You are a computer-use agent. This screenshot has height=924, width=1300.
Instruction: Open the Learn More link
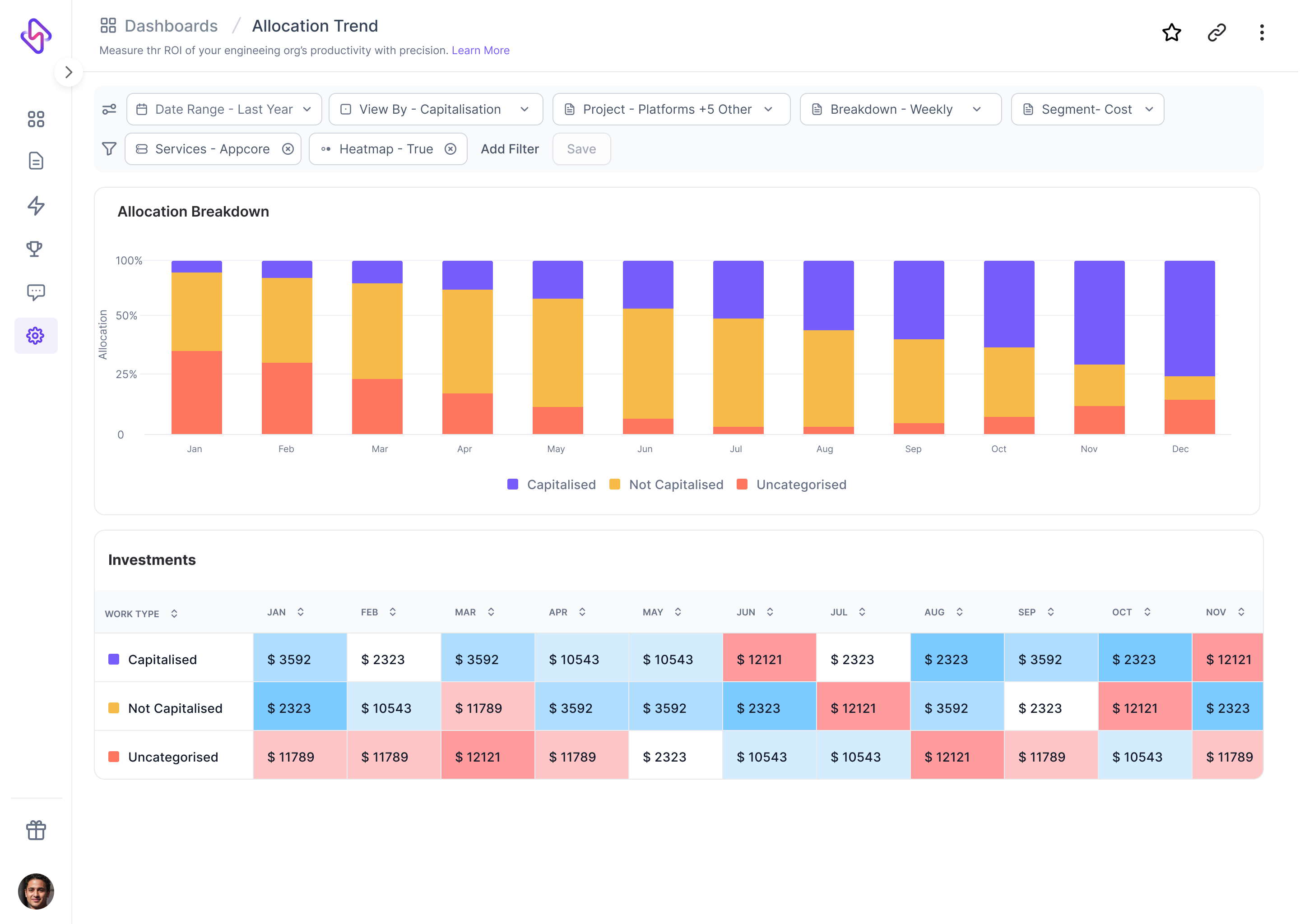pyautogui.click(x=480, y=50)
